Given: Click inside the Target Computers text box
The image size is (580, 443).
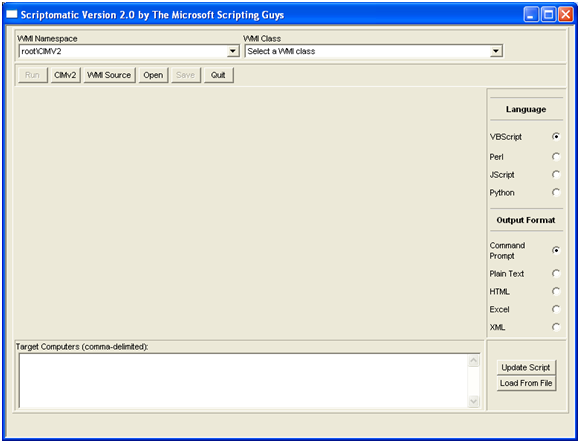Looking at the screenshot, I should click(243, 381).
